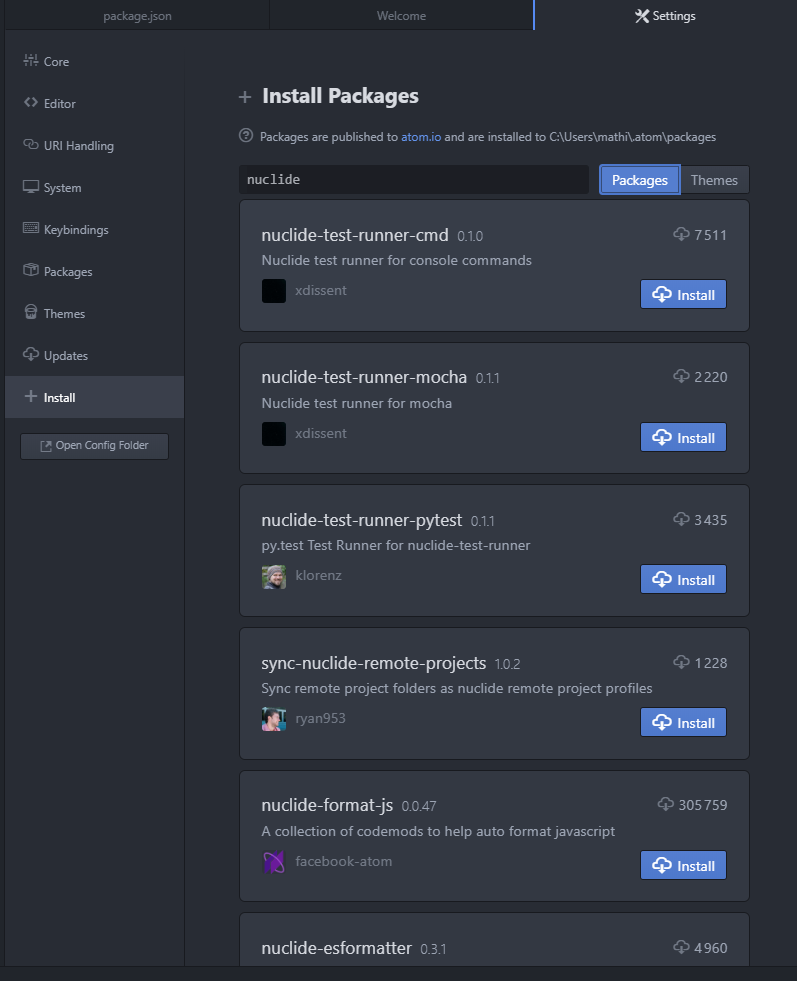This screenshot has width=797, height=981.
Task: Select URI Handling link icon
Action: point(31,145)
